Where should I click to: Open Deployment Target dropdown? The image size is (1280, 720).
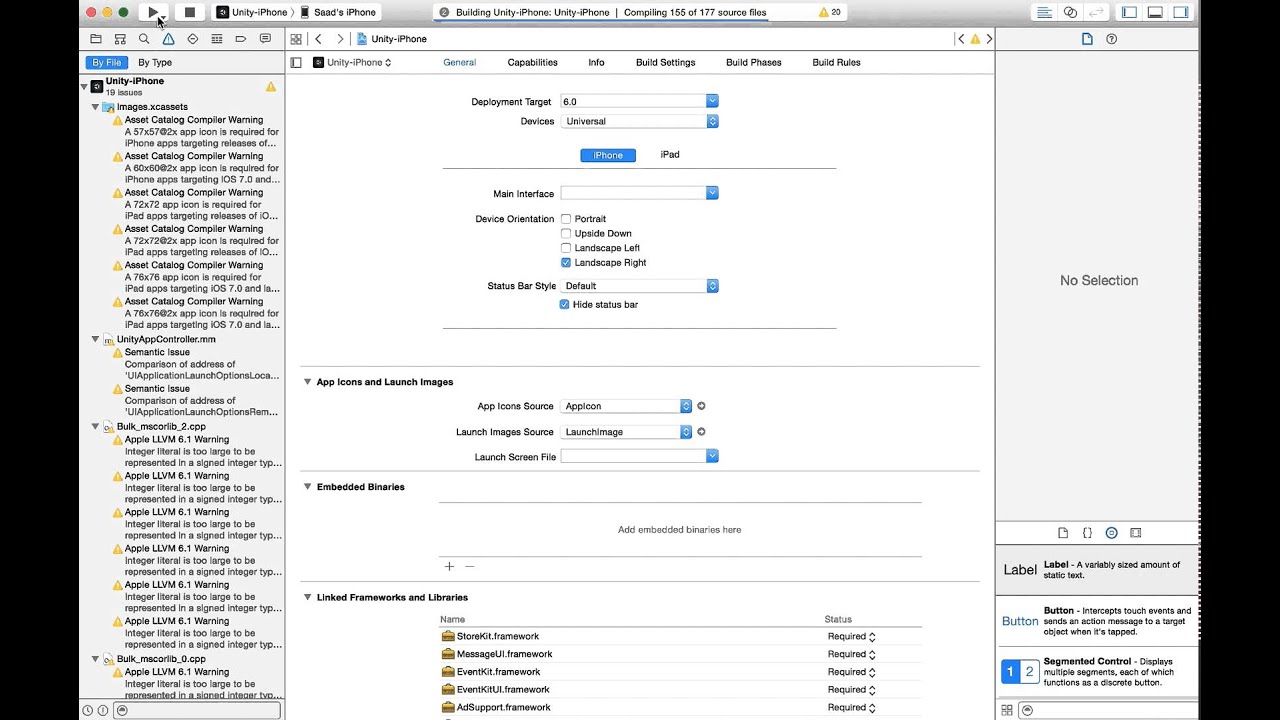pyautogui.click(x=712, y=101)
